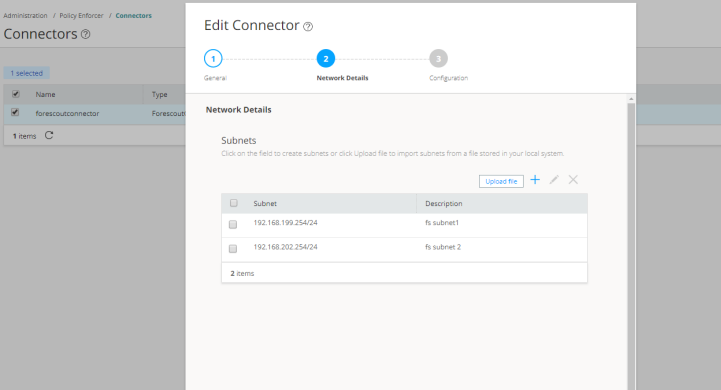Select step 2 Network Details
Image resolution: width=721 pixels, height=390 pixels.
(326, 58)
